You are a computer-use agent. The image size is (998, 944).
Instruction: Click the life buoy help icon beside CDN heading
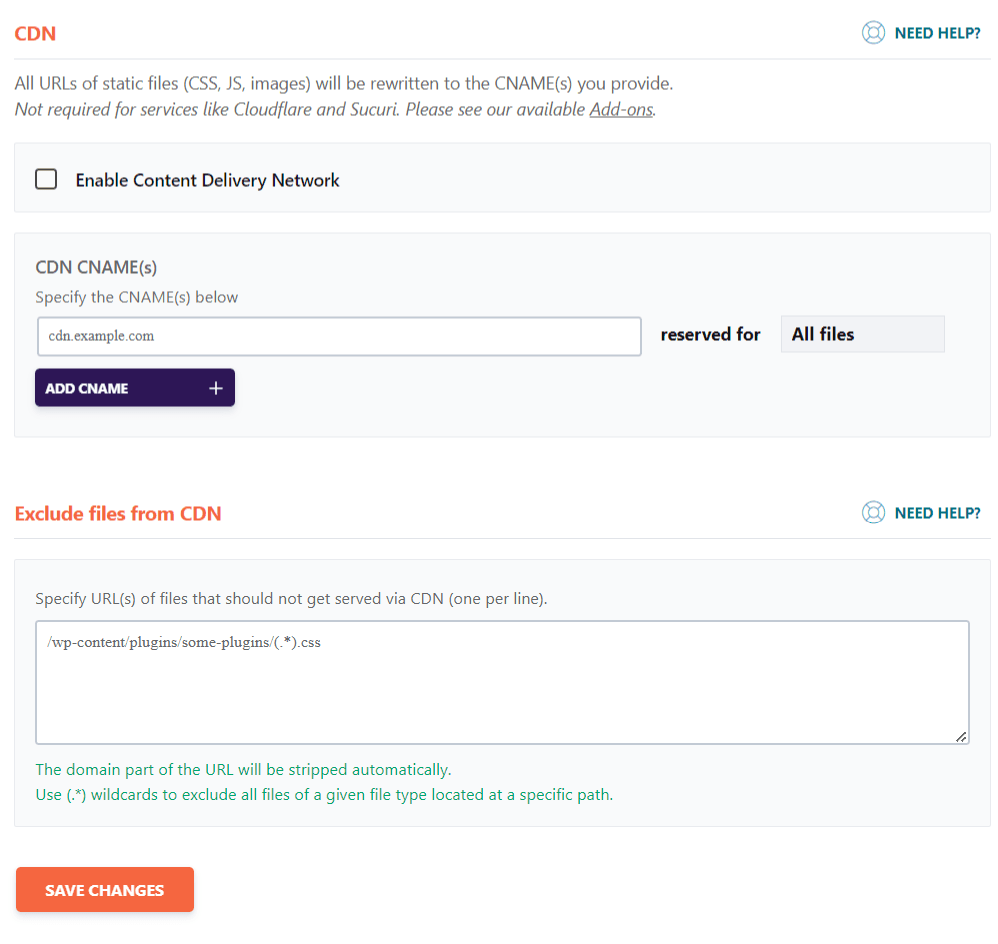pos(873,32)
